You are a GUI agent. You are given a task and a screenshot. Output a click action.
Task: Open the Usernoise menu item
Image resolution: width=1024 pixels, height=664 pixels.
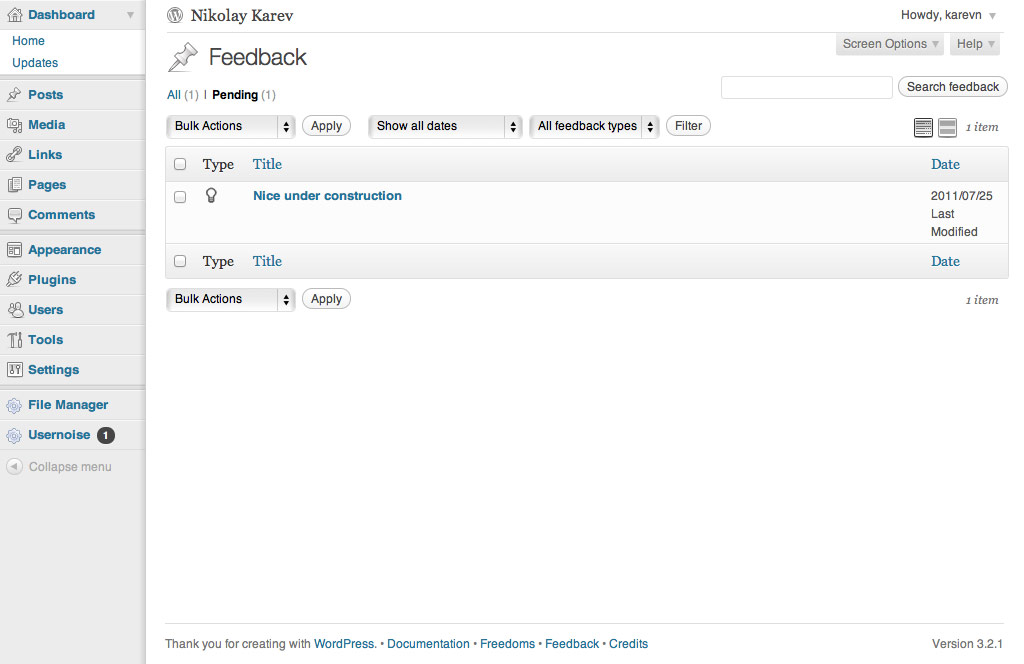[x=59, y=435]
